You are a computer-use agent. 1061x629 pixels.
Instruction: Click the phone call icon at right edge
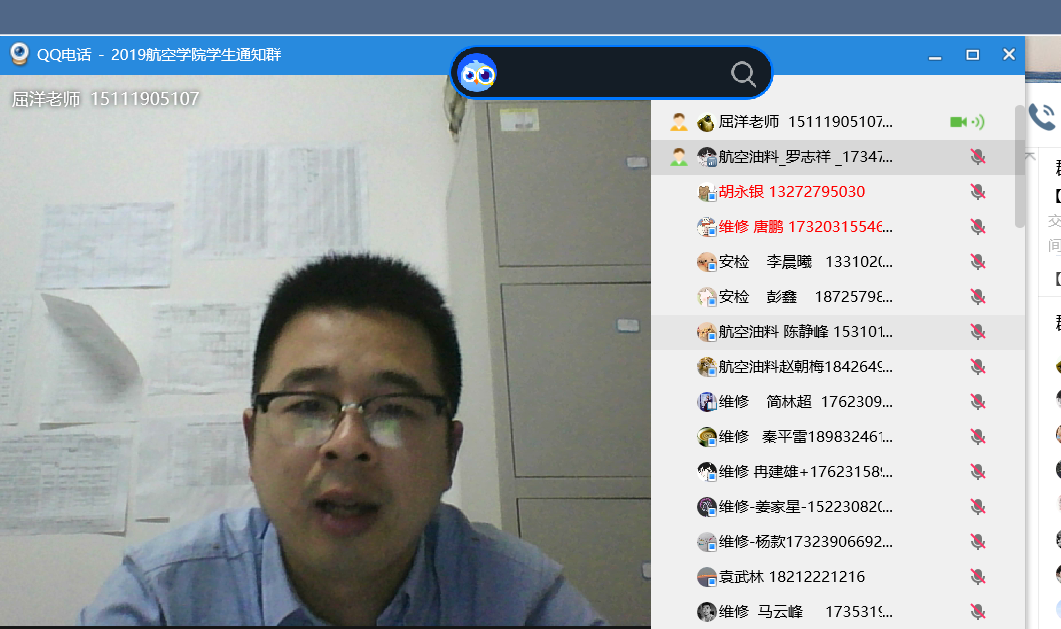(x=1042, y=118)
